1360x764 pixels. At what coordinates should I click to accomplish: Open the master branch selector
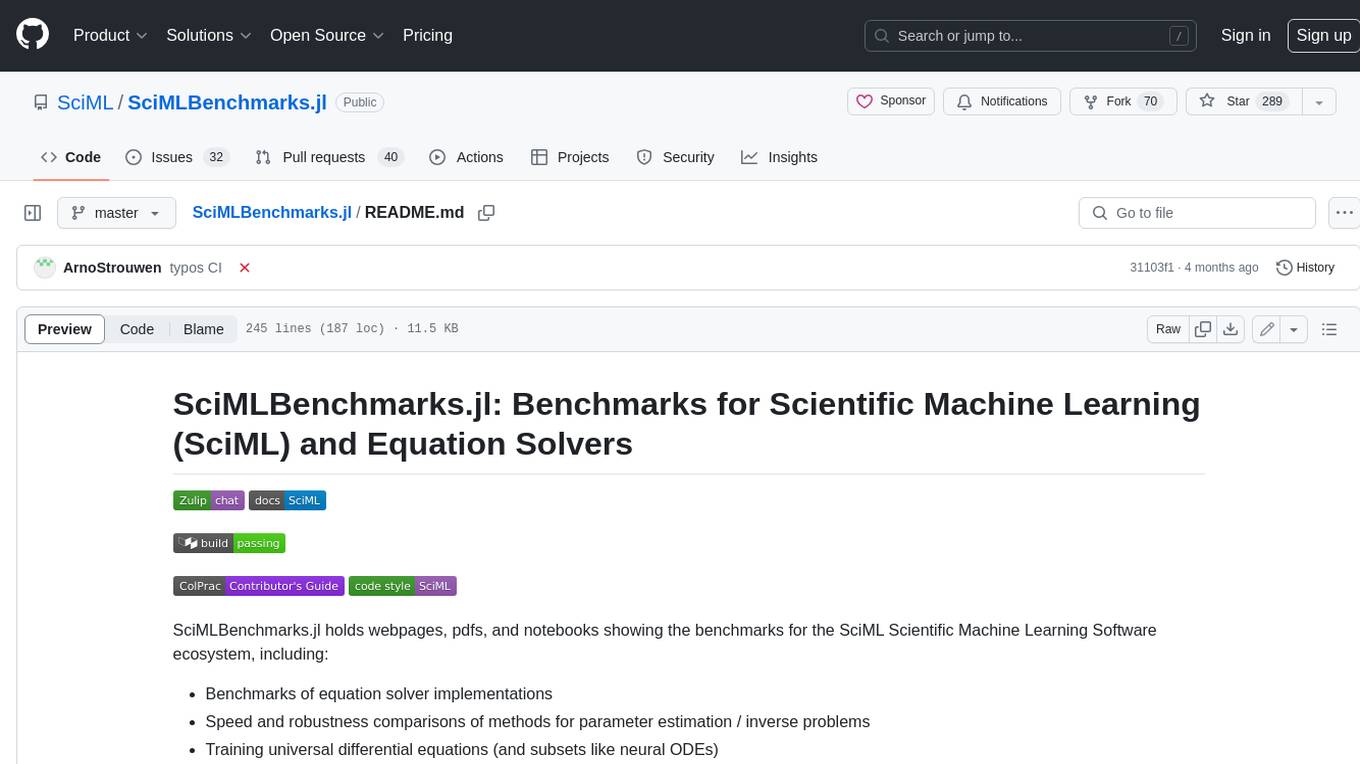pos(116,213)
